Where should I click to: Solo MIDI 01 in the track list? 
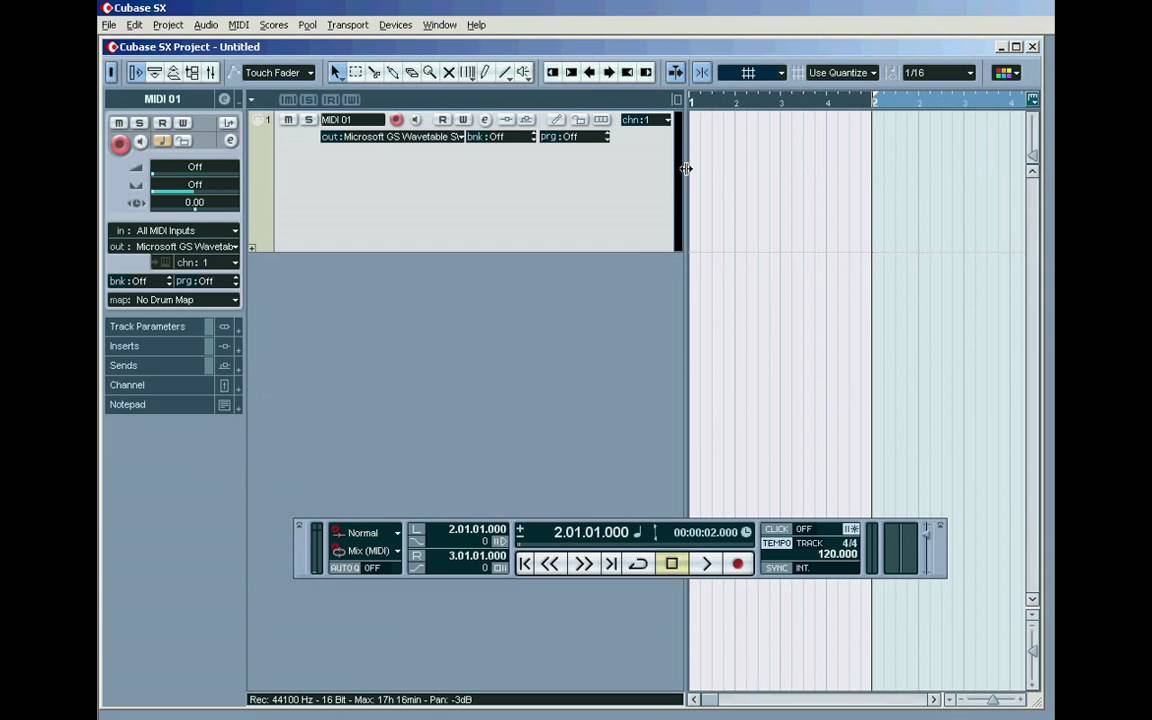[308, 120]
